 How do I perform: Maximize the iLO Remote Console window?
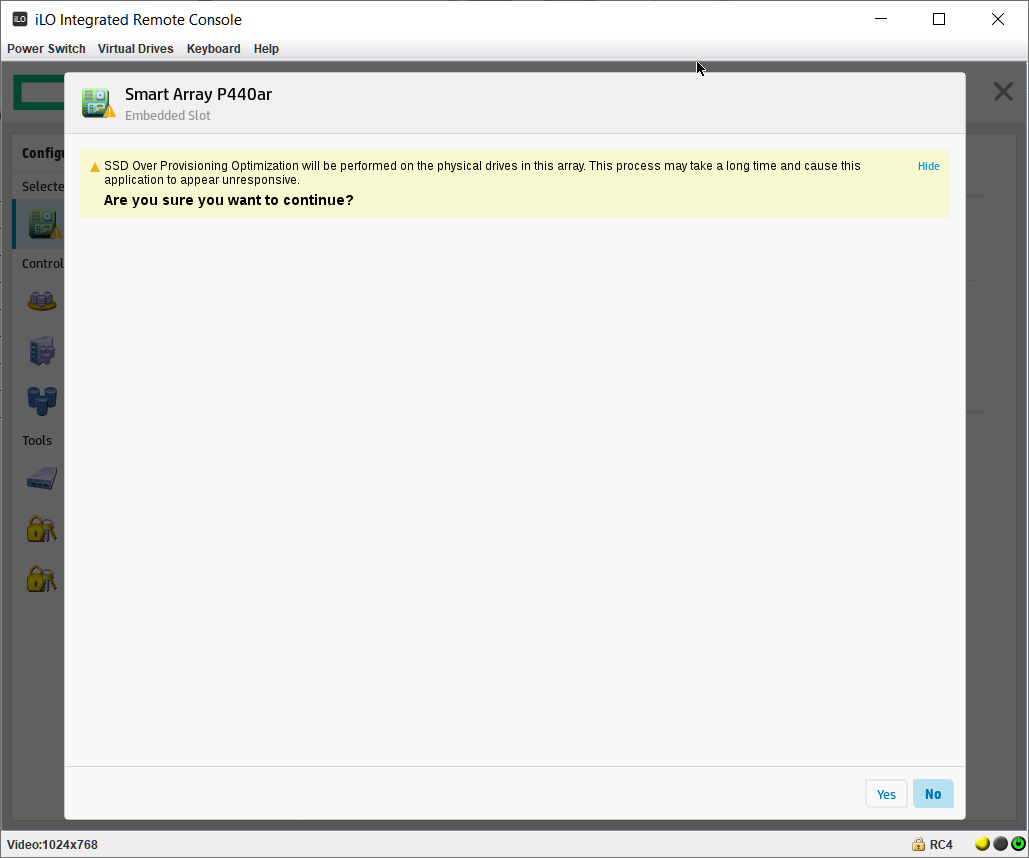pyautogui.click(x=938, y=19)
